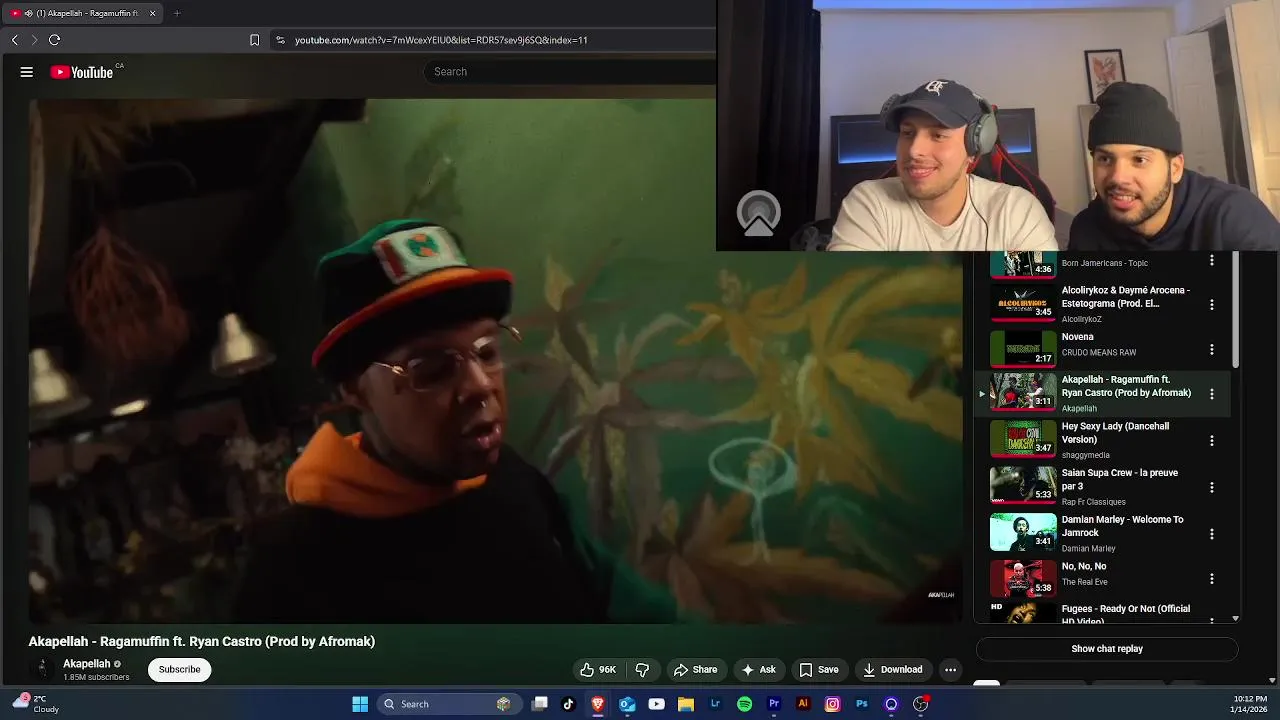Open options for Saian Supa Crew item
This screenshot has height=720, width=1280.
(1212, 487)
